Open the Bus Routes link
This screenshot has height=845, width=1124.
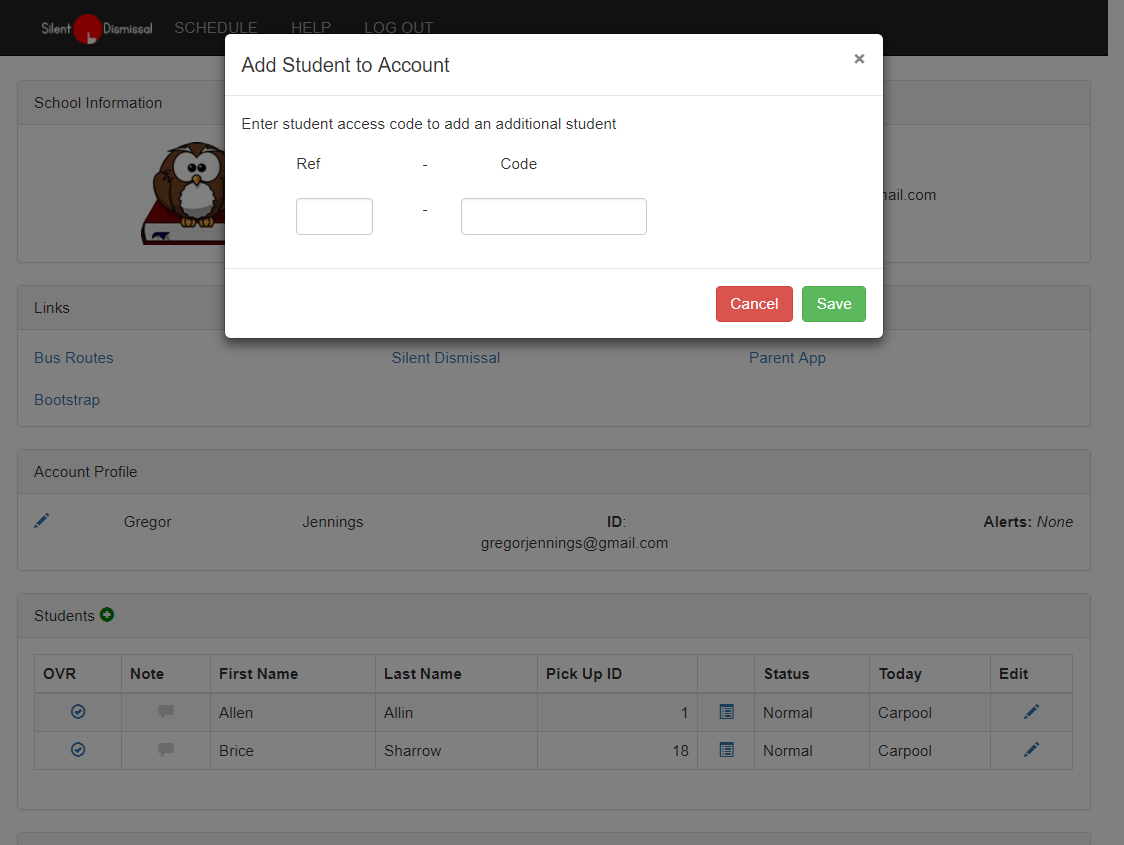click(x=74, y=358)
